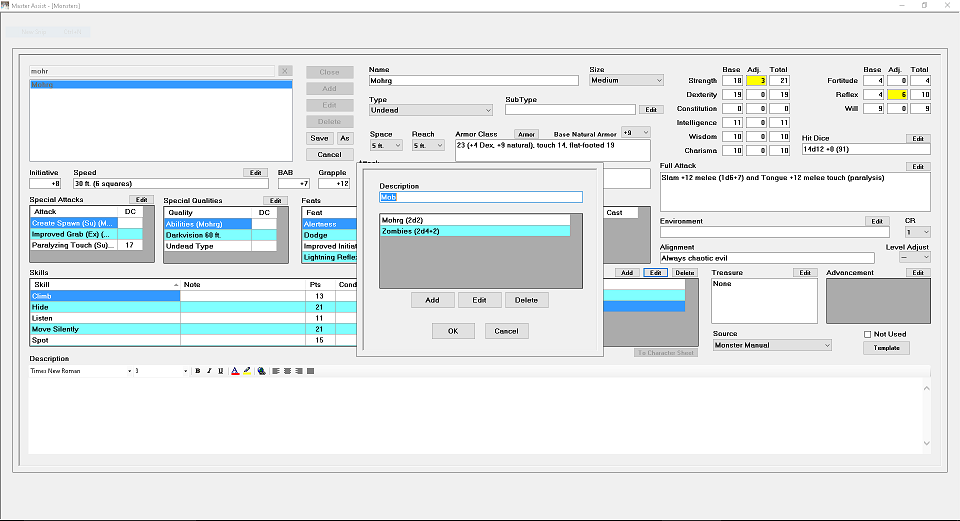Viewport: 960px width, 521px height.
Task: Select the Dodge feat row
Action: click(329, 235)
